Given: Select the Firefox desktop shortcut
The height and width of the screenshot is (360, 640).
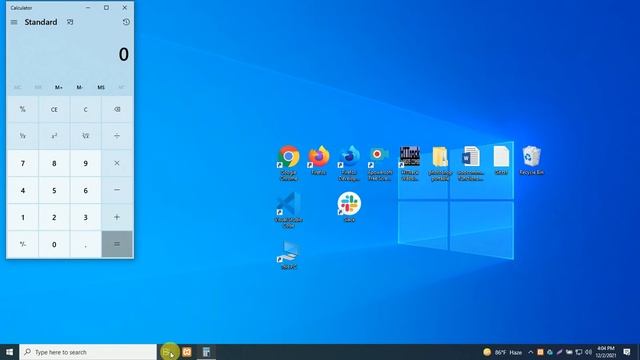Looking at the screenshot, I should click(x=319, y=160).
